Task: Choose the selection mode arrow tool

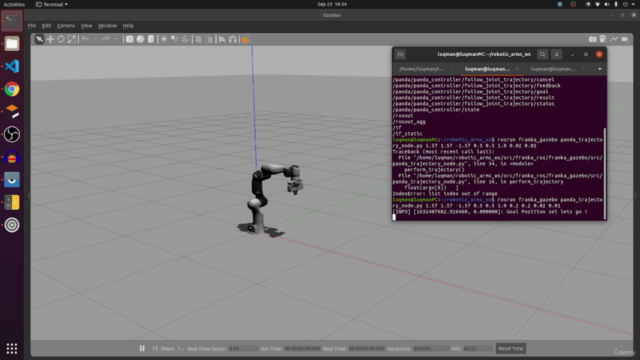Action: (x=39, y=39)
